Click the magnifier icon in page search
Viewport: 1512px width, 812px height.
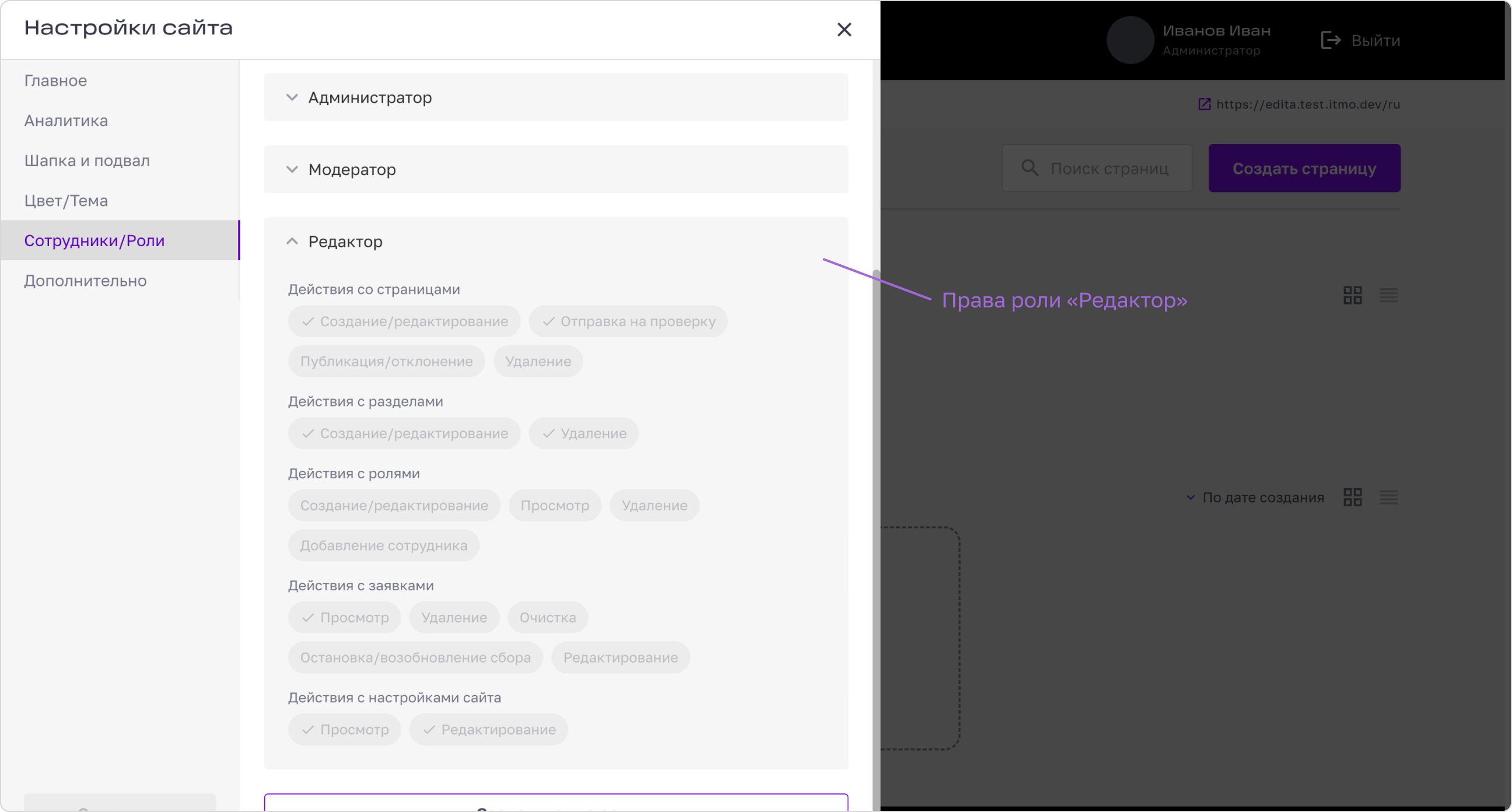coord(1030,168)
